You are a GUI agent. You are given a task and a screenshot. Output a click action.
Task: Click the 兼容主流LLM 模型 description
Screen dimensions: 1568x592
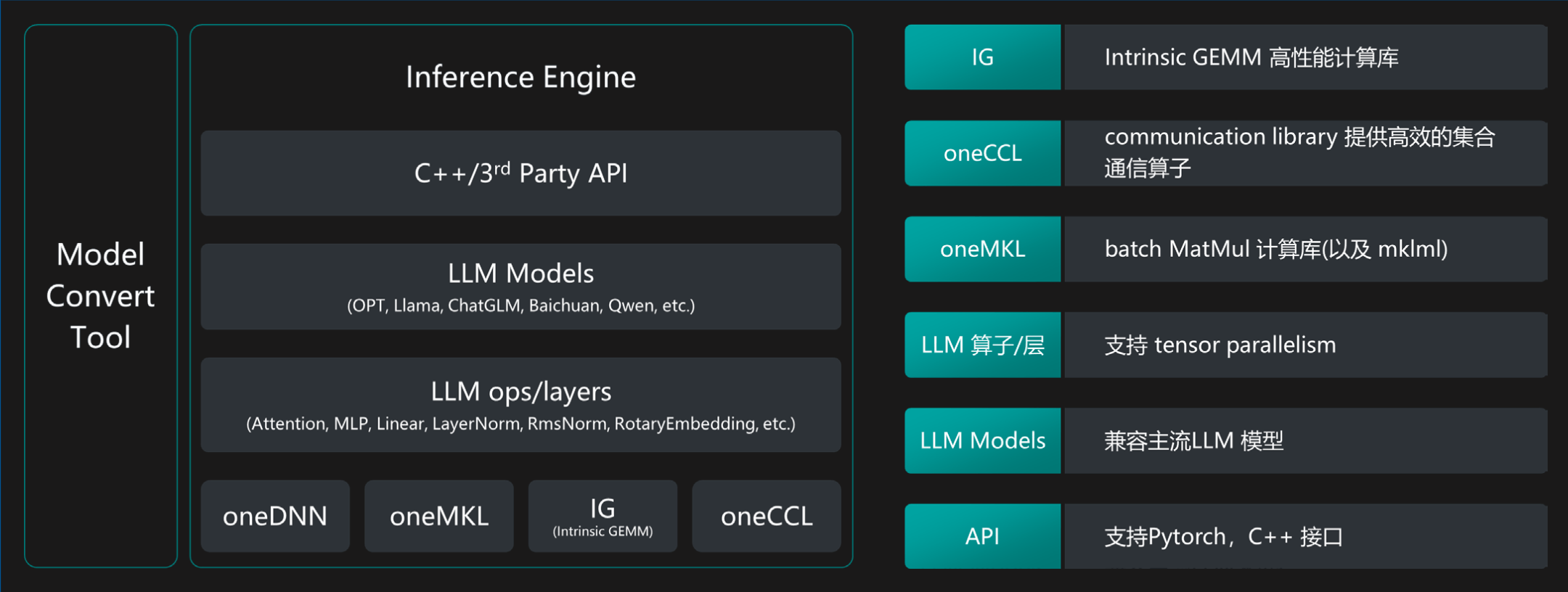point(1193,440)
